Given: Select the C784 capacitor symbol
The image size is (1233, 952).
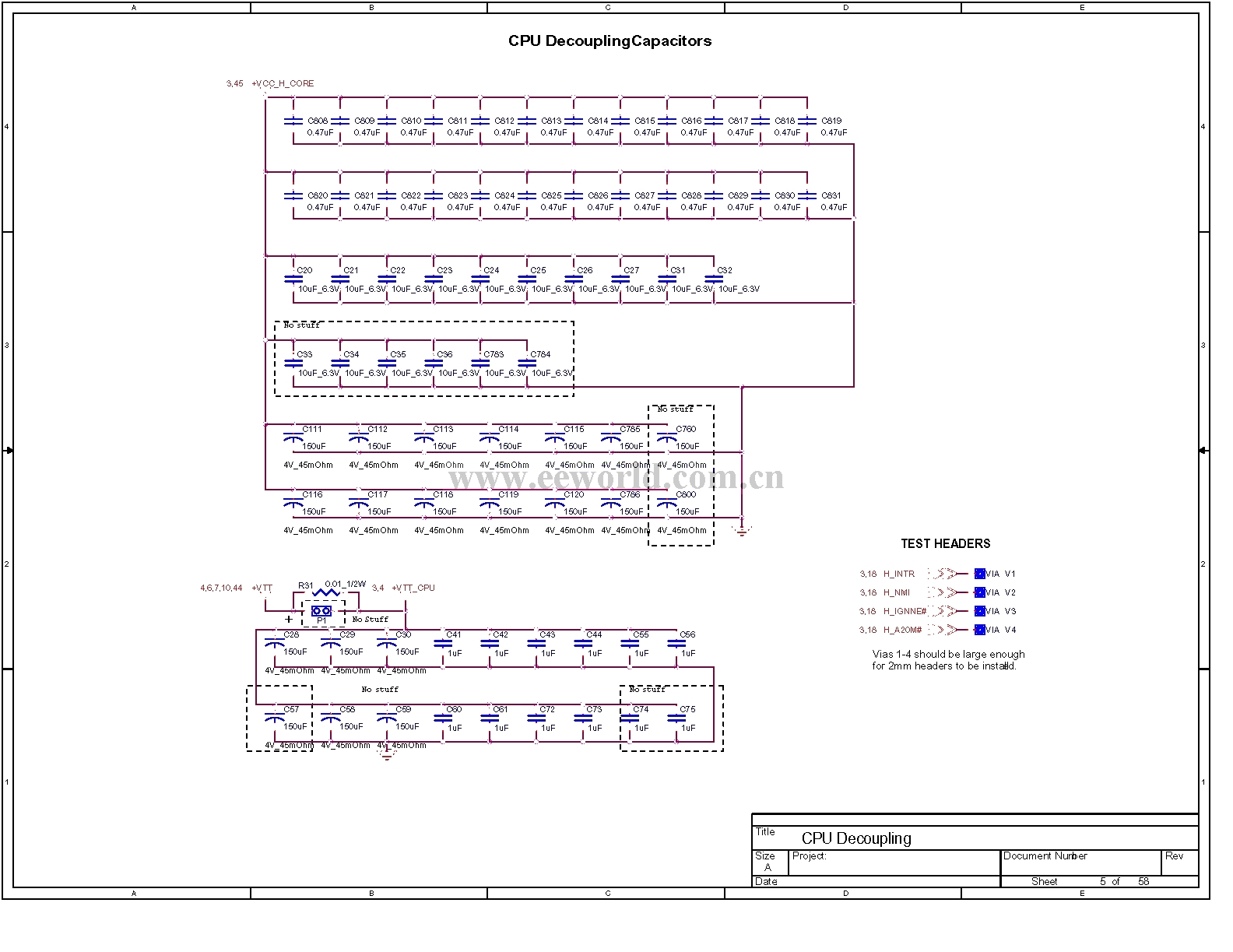Looking at the screenshot, I should (x=528, y=362).
